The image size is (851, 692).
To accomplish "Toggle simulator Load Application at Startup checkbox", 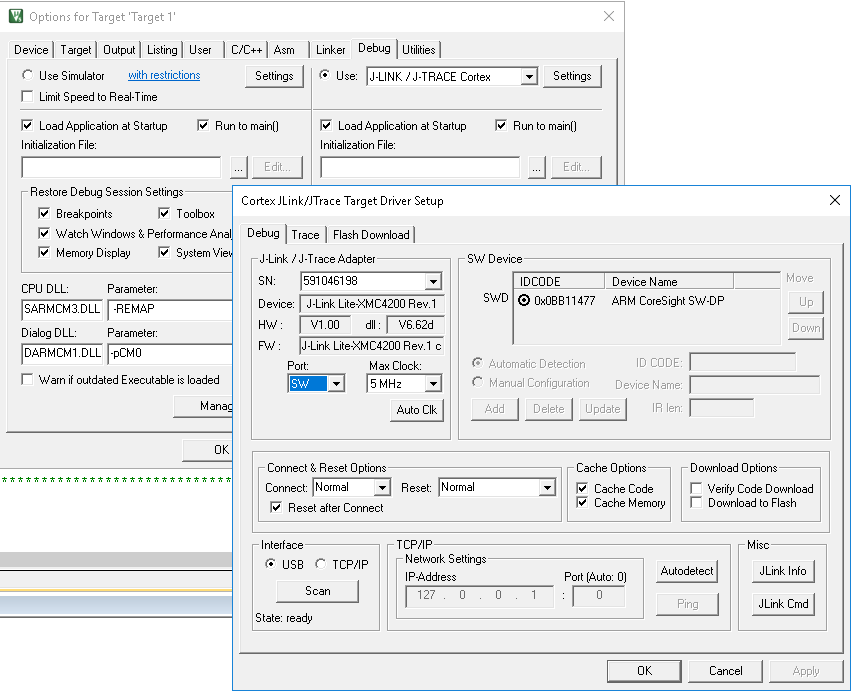I will (27, 125).
